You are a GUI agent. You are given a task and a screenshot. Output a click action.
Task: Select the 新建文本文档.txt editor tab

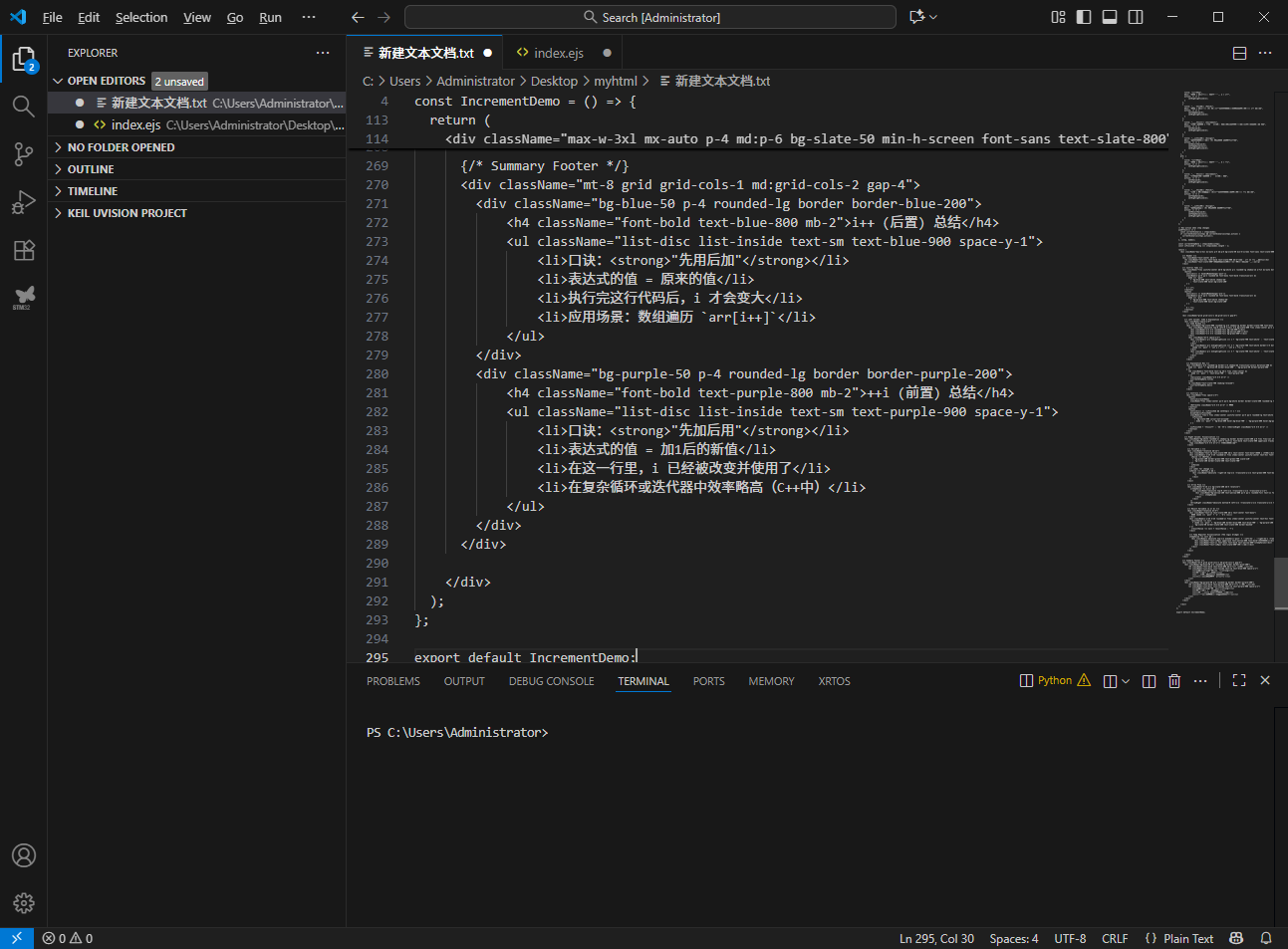pos(425,53)
